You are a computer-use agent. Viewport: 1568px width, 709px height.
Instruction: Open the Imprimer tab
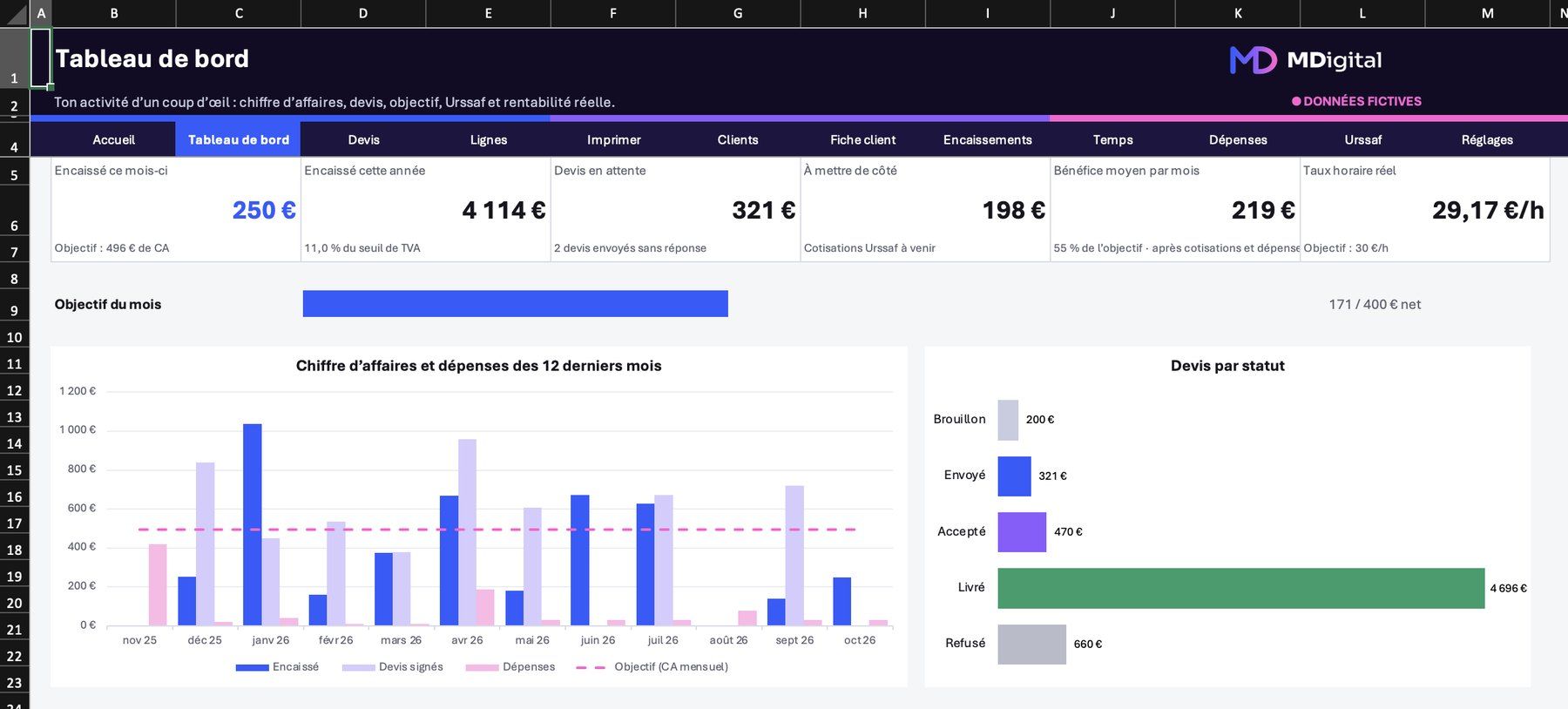613,139
